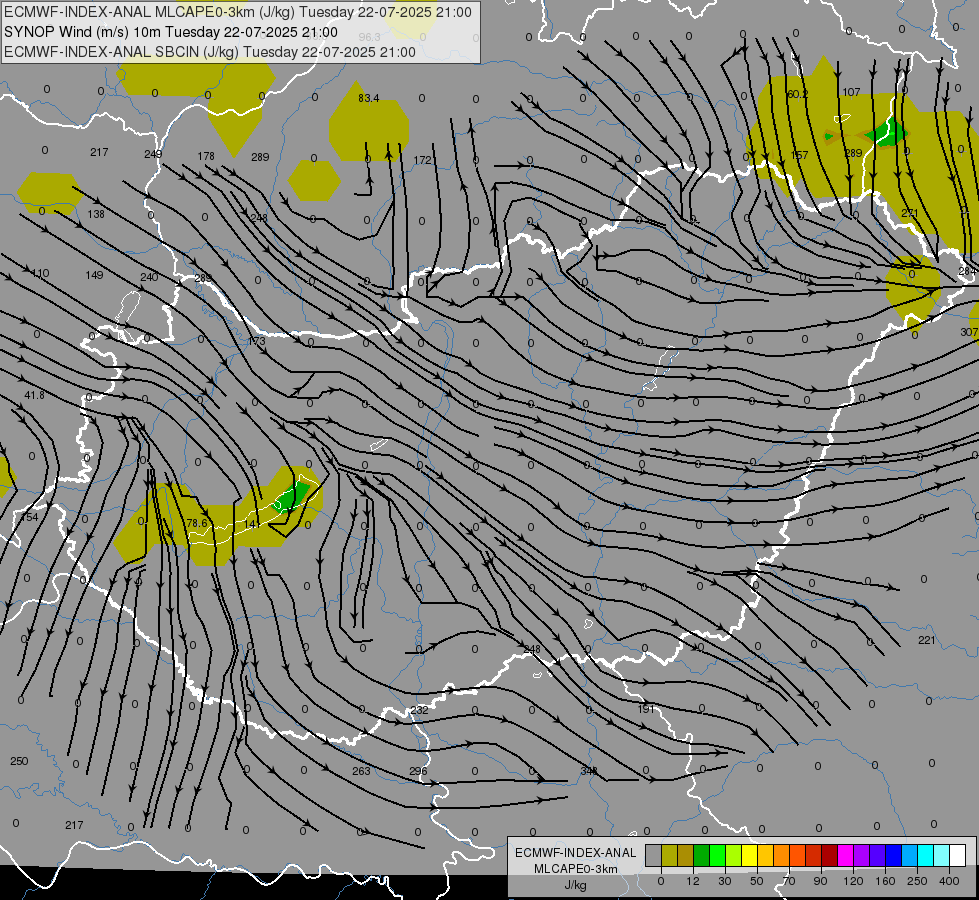The image size is (979, 900).
Task: Click the map value 263
Action: (x=362, y=771)
